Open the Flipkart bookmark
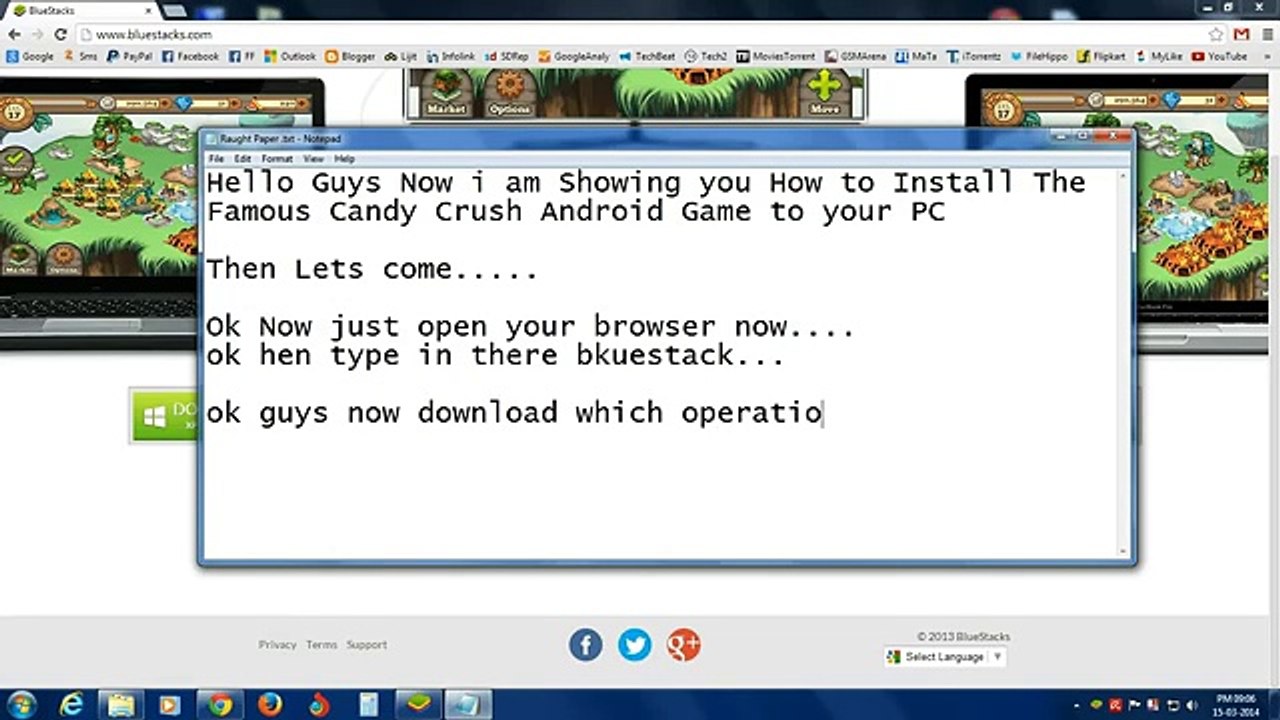Screen dimensions: 1280x720 [x=1103, y=57]
